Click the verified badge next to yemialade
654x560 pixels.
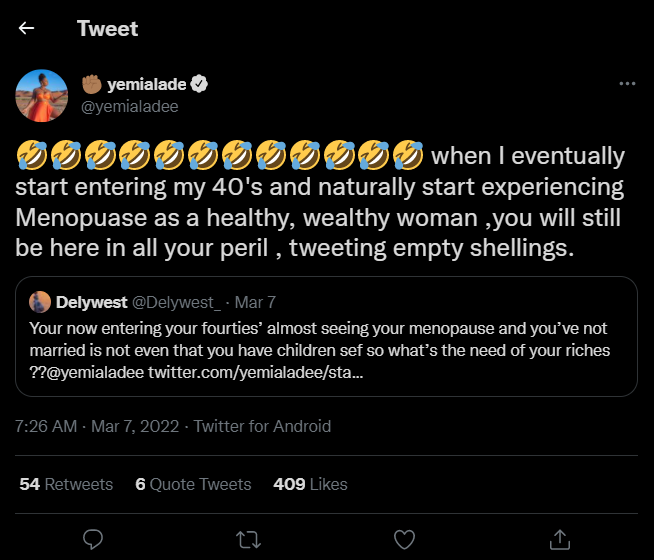click(x=199, y=84)
